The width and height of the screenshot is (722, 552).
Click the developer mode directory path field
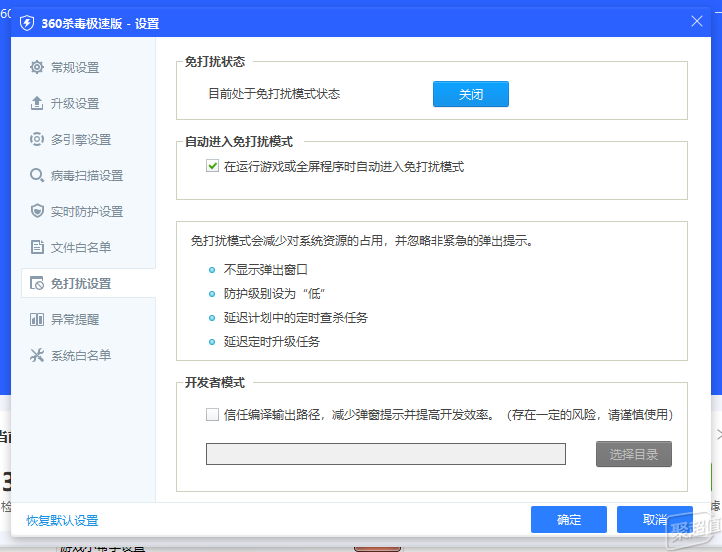(x=385, y=454)
